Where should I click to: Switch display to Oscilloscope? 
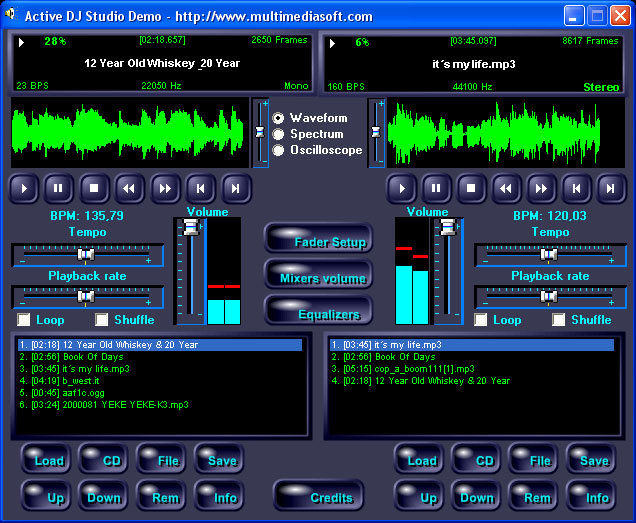coord(279,150)
